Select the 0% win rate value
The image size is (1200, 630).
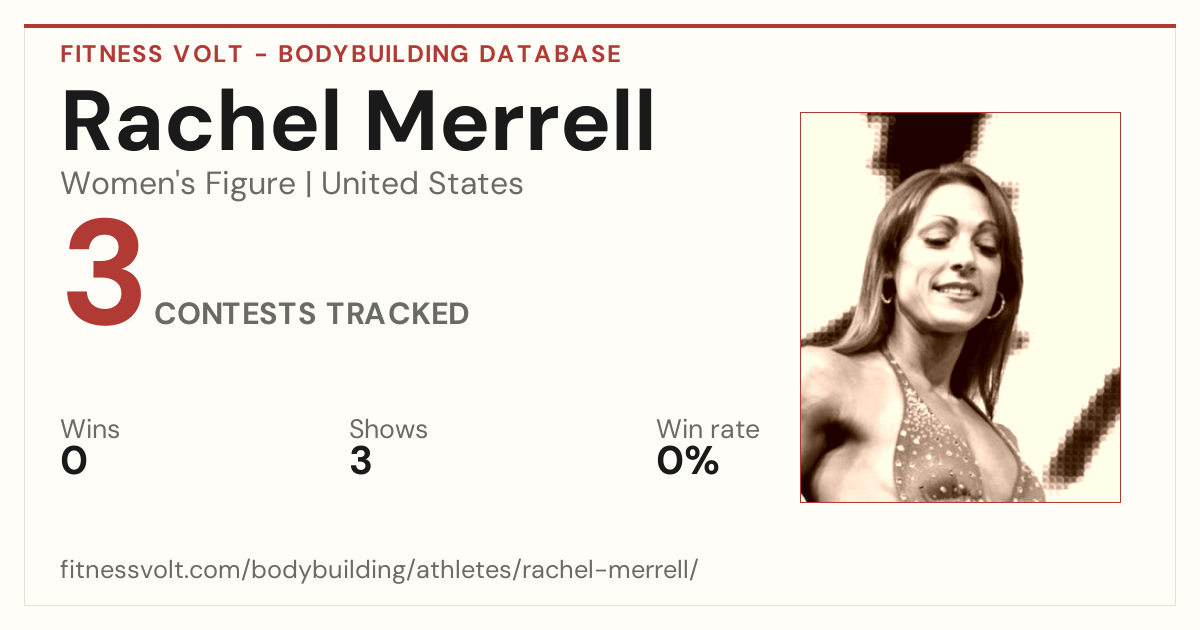click(x=688, y=461)
